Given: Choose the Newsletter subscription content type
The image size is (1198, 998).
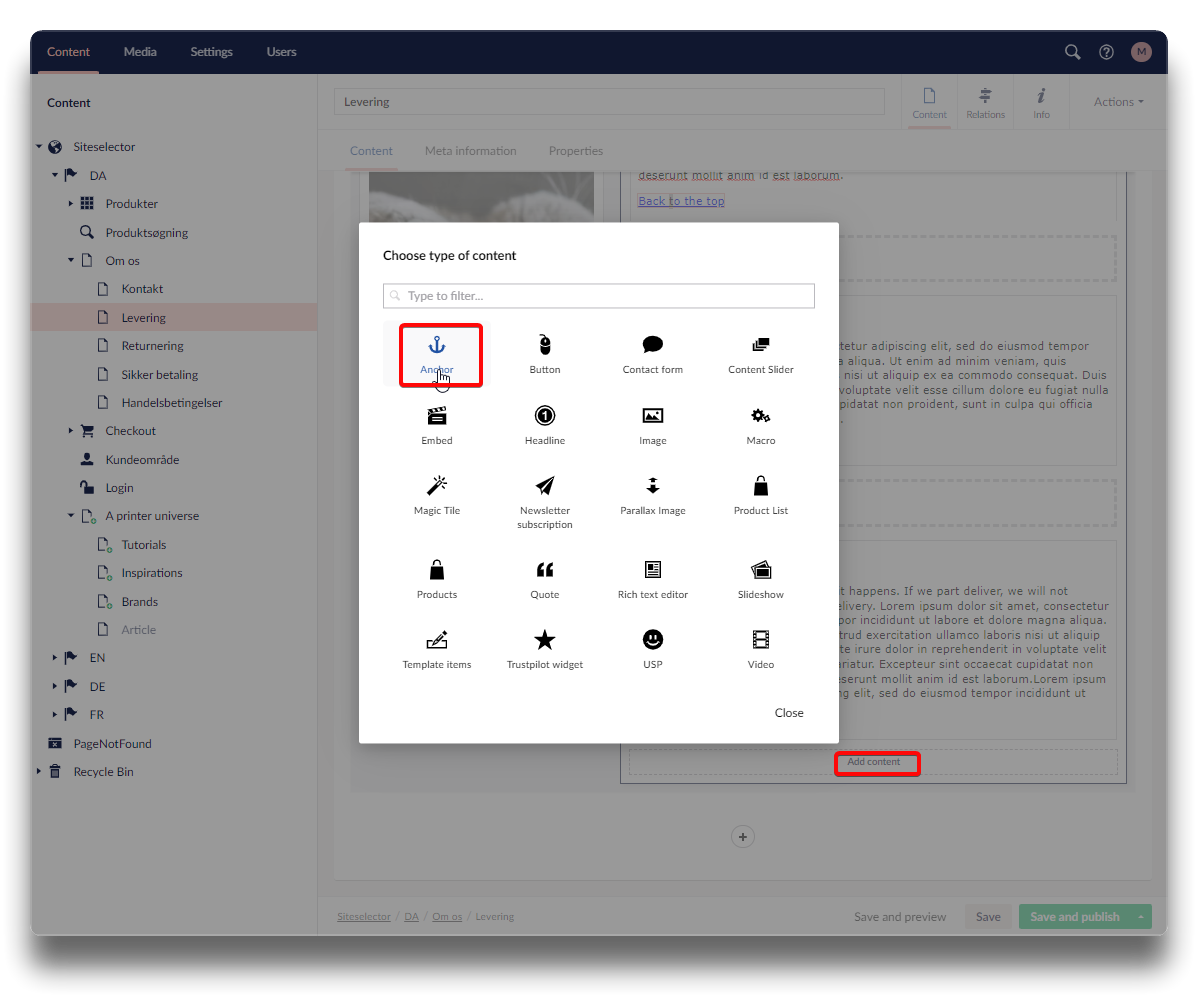Looking at the screenshot, I should coord(545,500).
